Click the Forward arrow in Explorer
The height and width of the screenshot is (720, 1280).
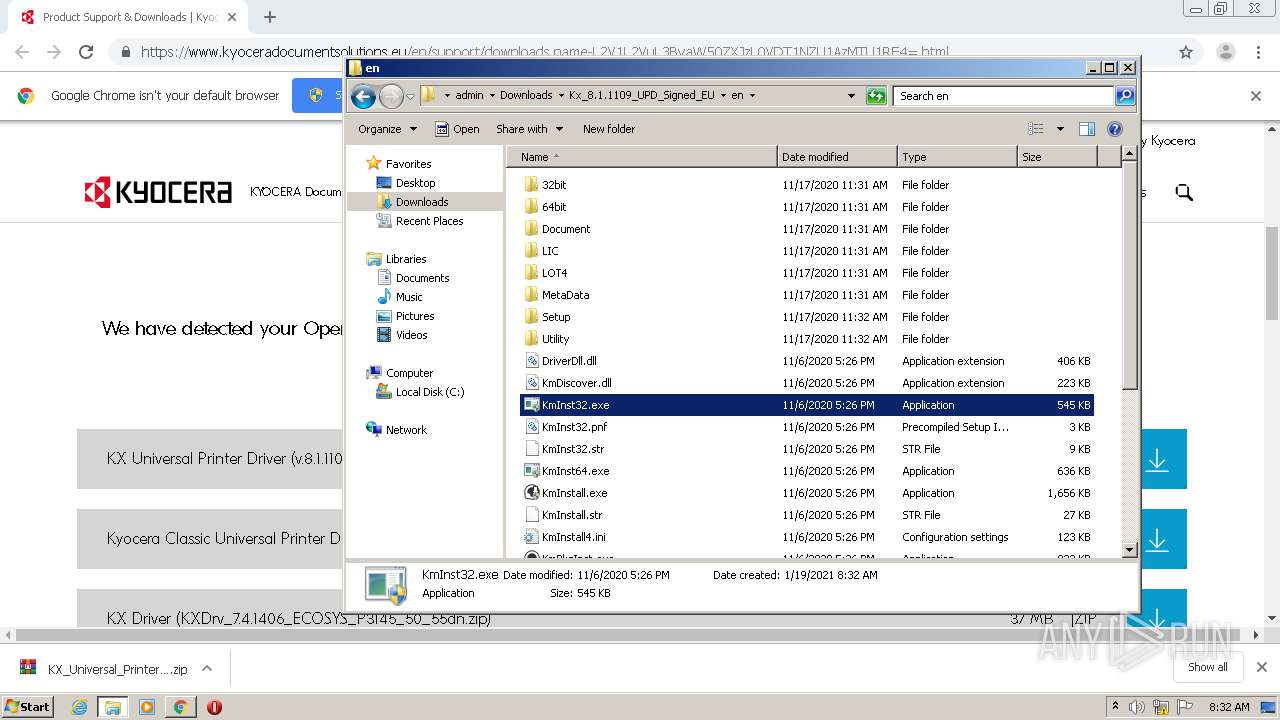[391, 96]
